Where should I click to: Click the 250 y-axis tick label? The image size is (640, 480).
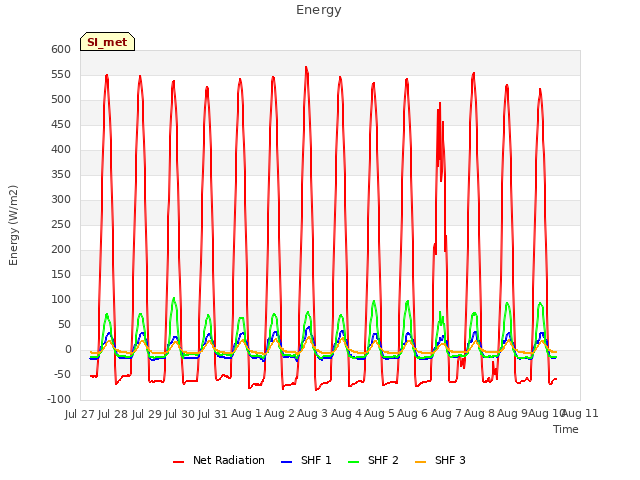pyautogui.click(x=61, y=225)
